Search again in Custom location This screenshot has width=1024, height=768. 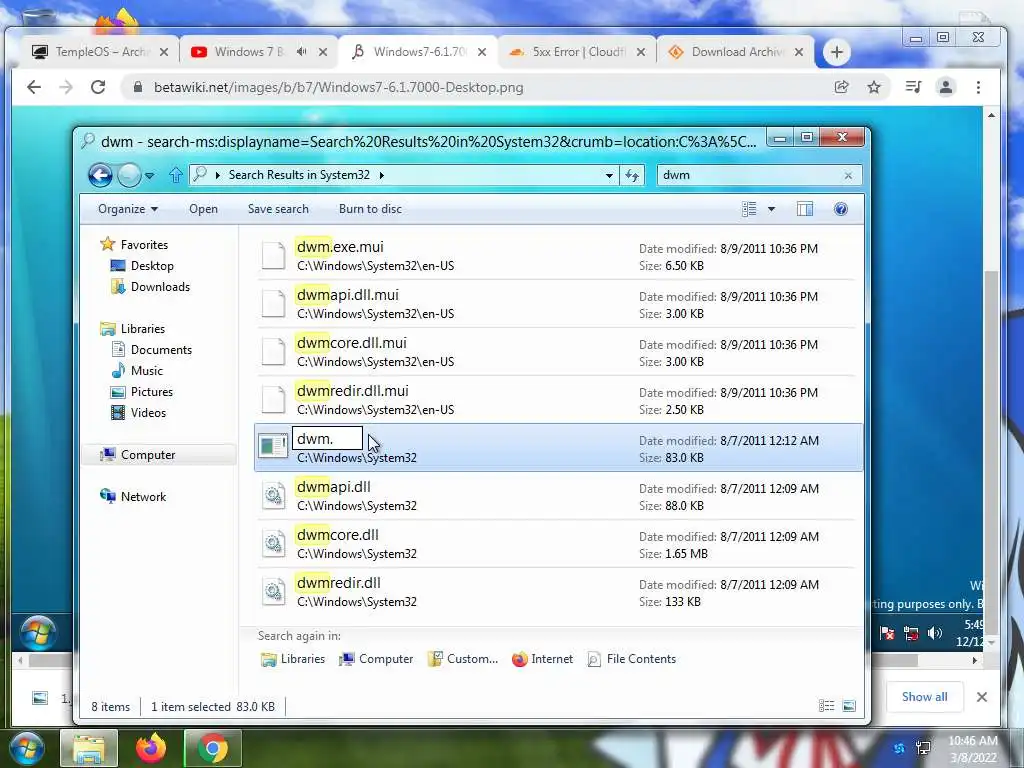[462, 659]
